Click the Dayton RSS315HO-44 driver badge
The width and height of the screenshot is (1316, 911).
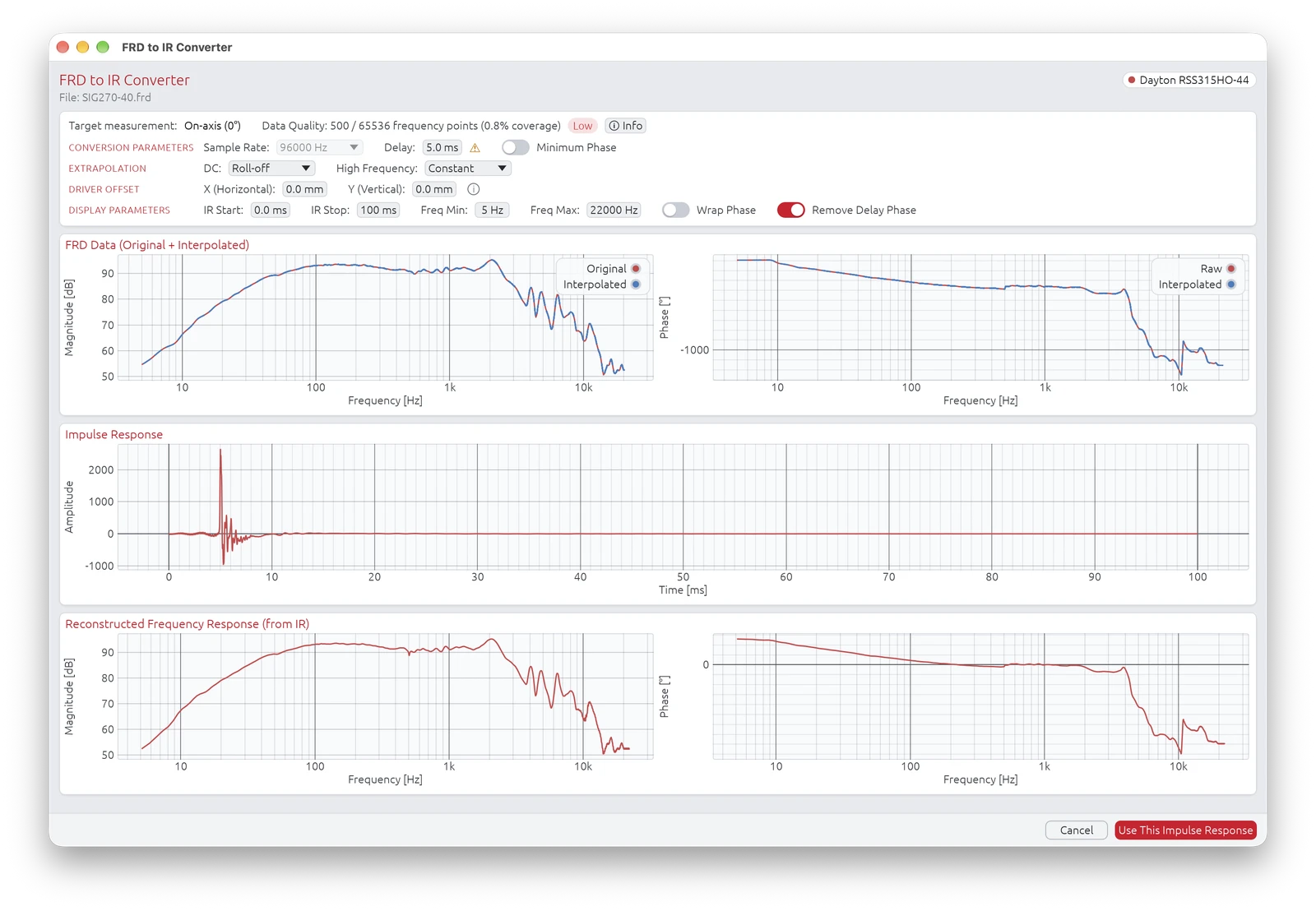(x=1189, y=80)
